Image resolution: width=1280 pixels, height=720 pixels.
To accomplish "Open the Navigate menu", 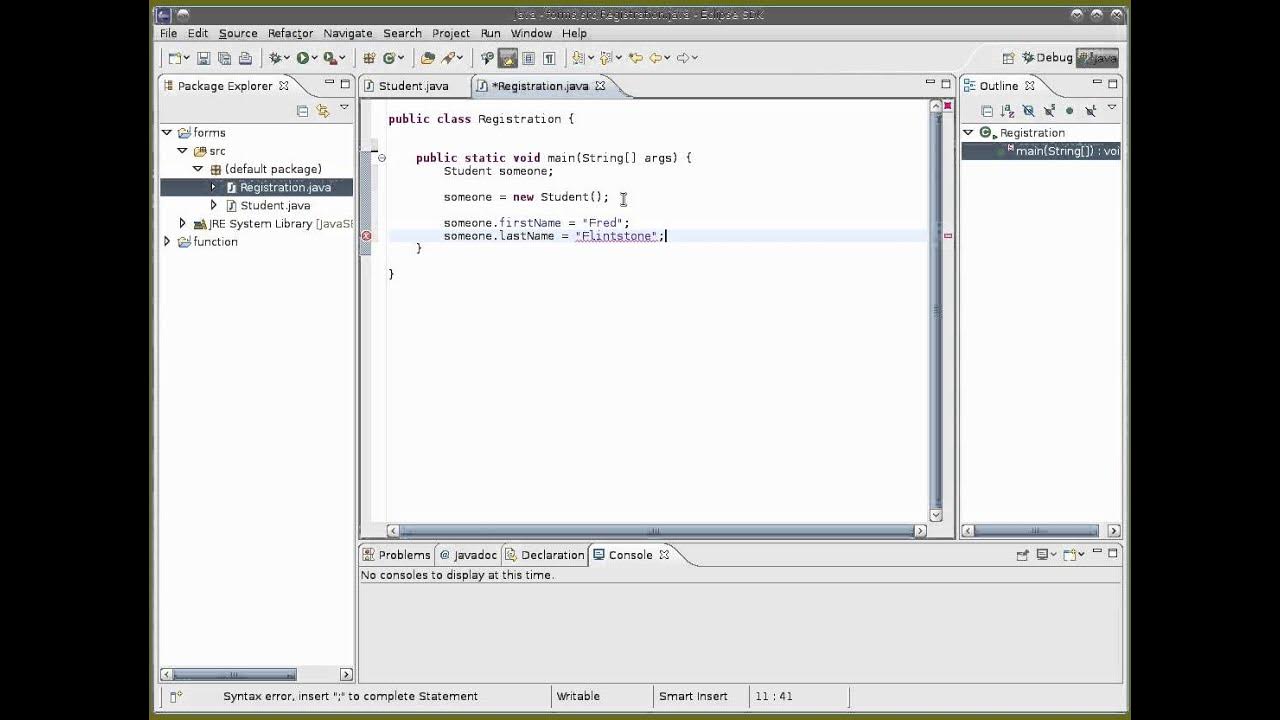I will pos(347,33).
